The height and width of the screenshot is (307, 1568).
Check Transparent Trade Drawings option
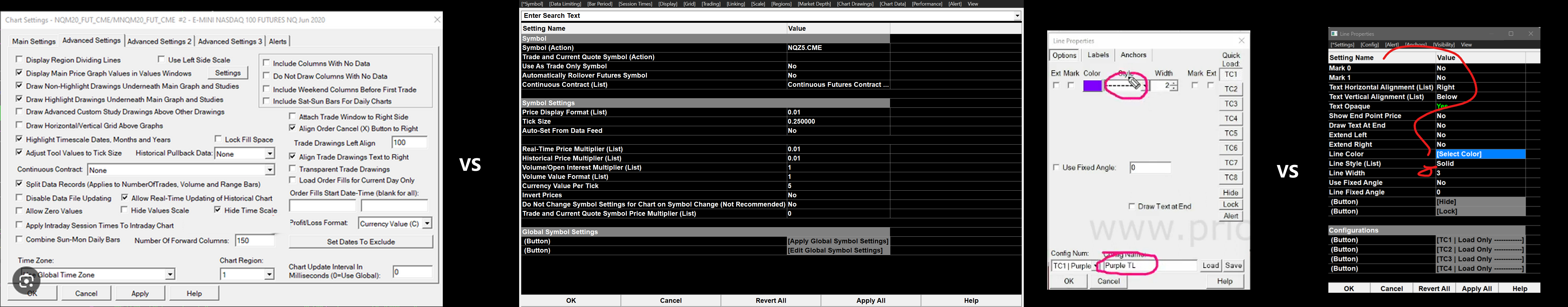293,169
